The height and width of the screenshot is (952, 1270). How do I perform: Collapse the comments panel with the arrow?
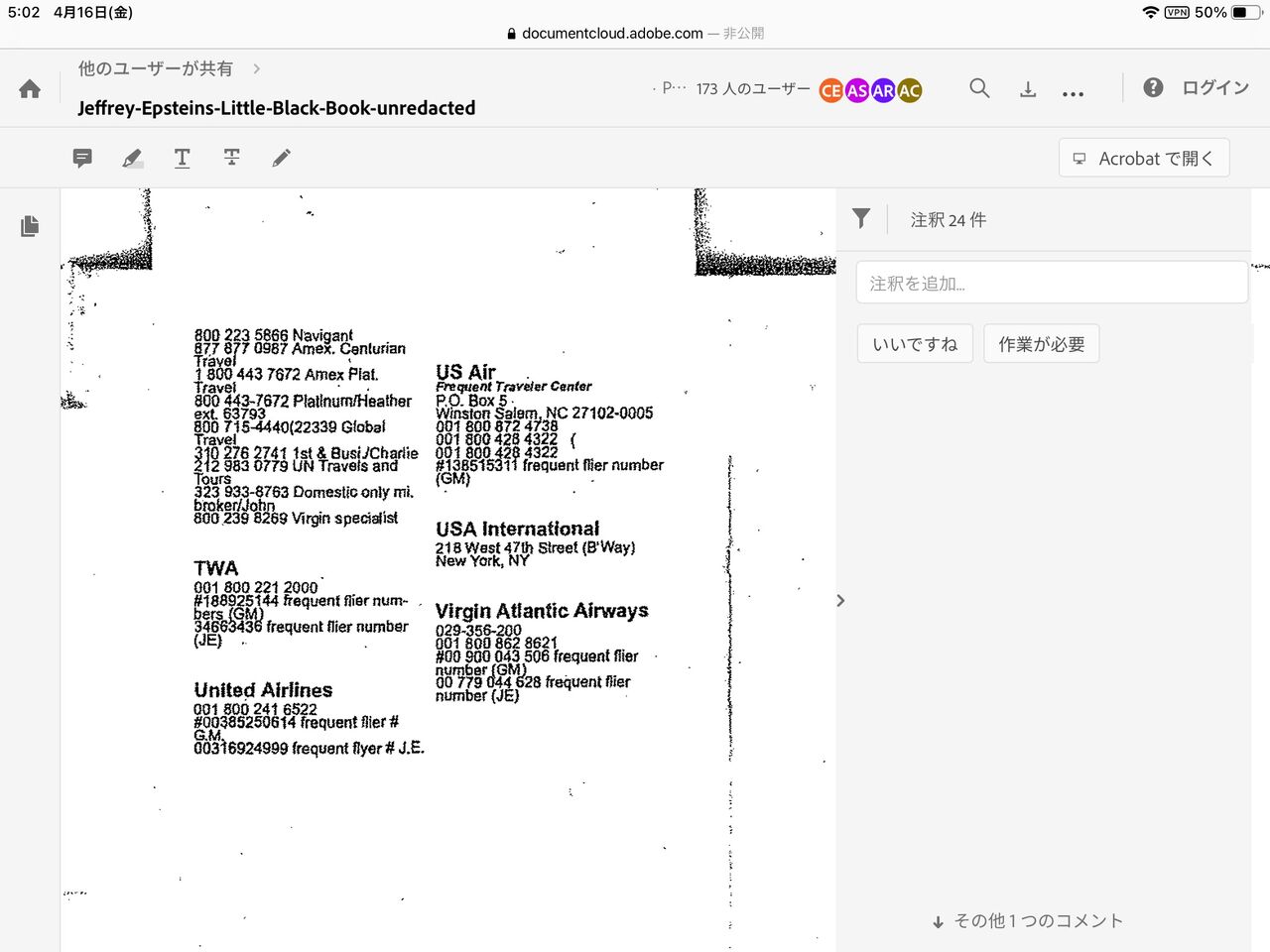[840, 600]
